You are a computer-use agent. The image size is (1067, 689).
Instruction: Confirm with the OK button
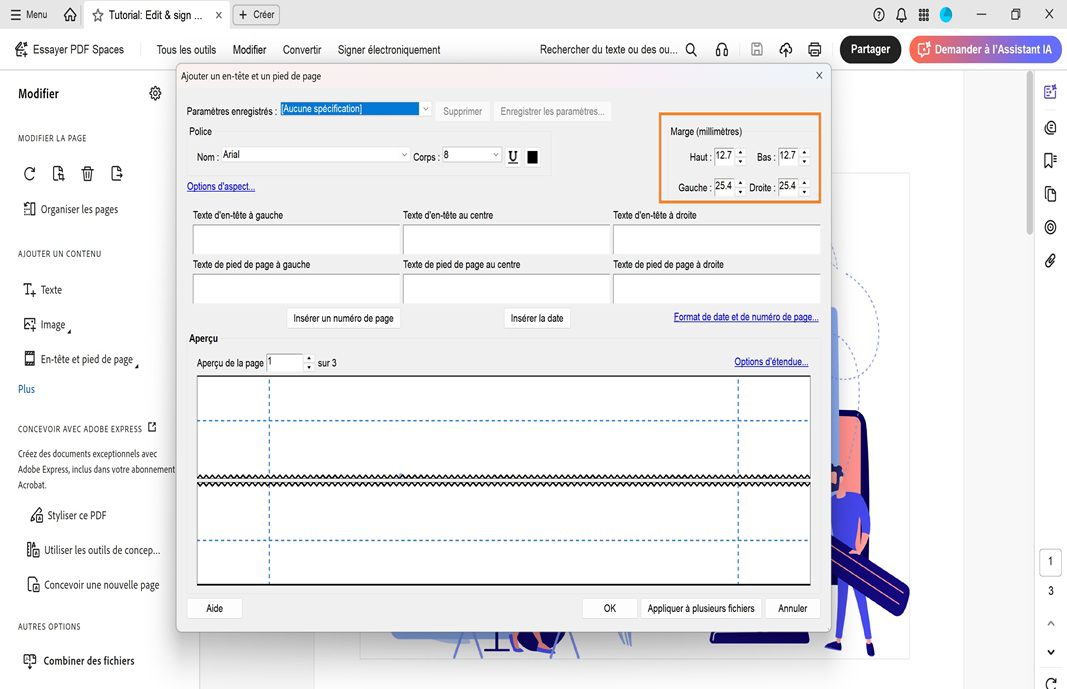(610, 608)
